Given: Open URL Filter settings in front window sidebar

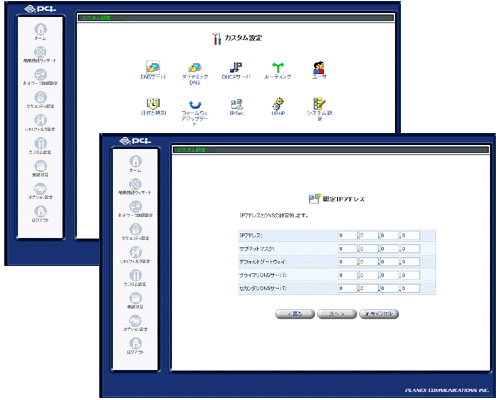Looking at the screenshot, I should [135, 252].
